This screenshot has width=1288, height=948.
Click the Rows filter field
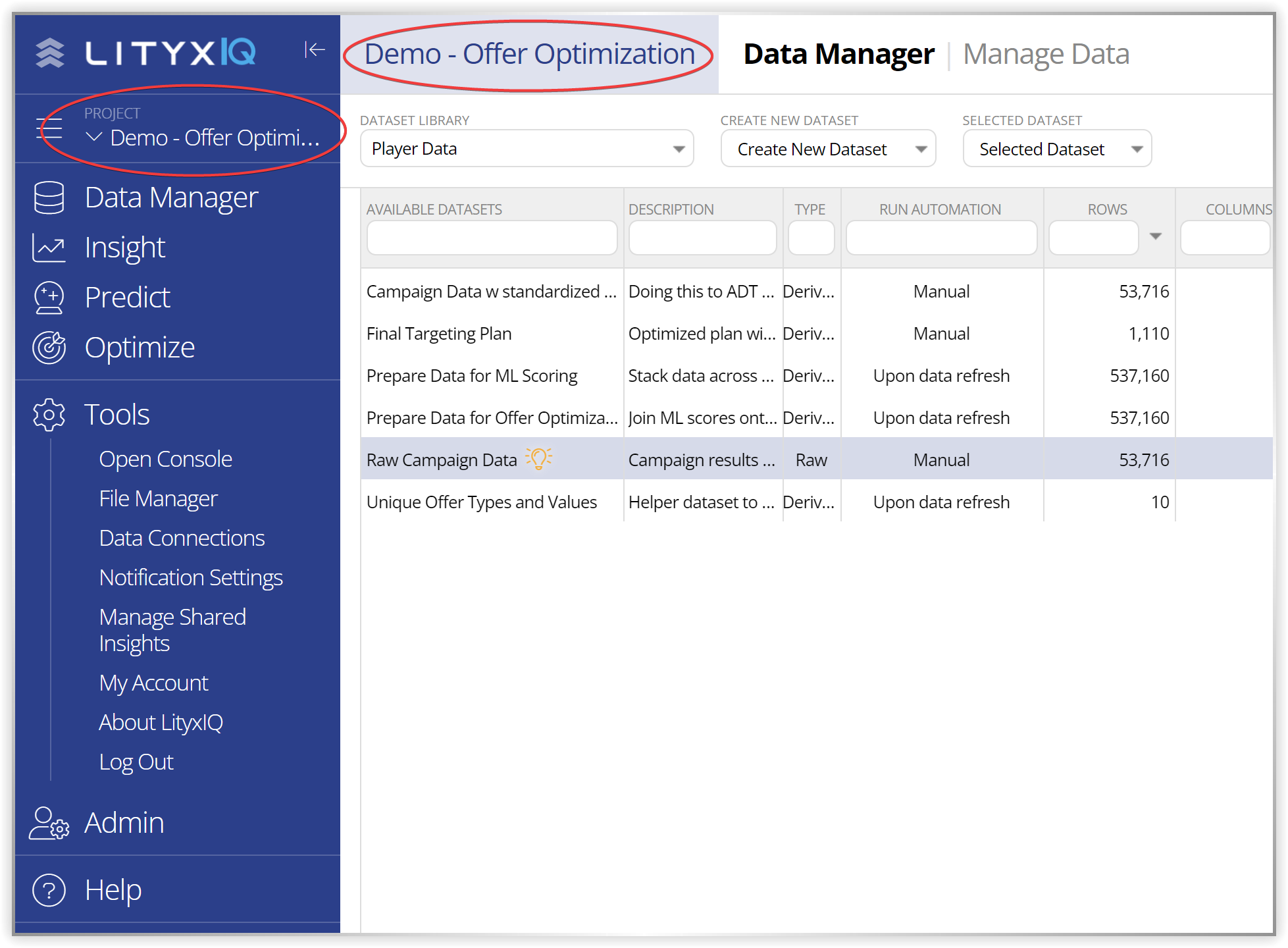coord(1093,238)
